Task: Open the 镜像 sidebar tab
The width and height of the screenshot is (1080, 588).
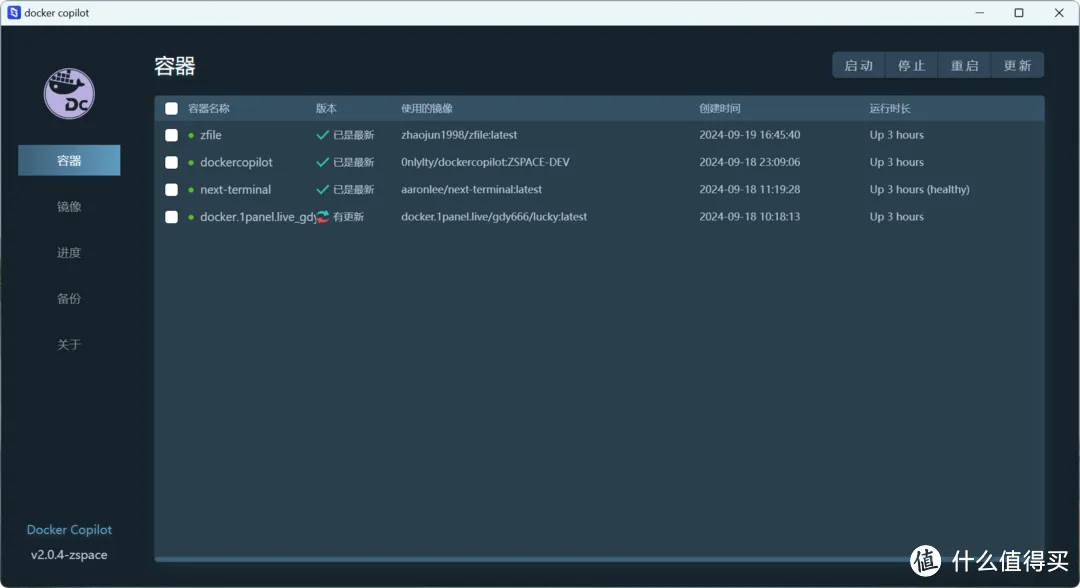Action: coord(69,207)
